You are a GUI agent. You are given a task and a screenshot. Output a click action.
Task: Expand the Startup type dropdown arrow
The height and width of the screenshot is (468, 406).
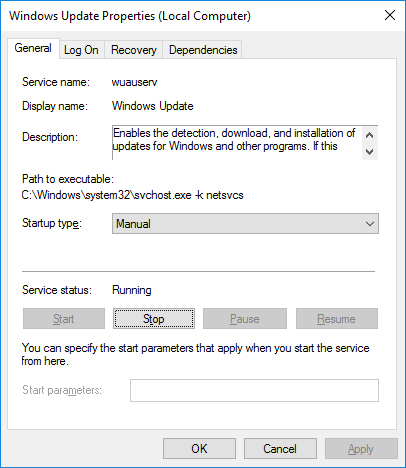tap(370, 224)
